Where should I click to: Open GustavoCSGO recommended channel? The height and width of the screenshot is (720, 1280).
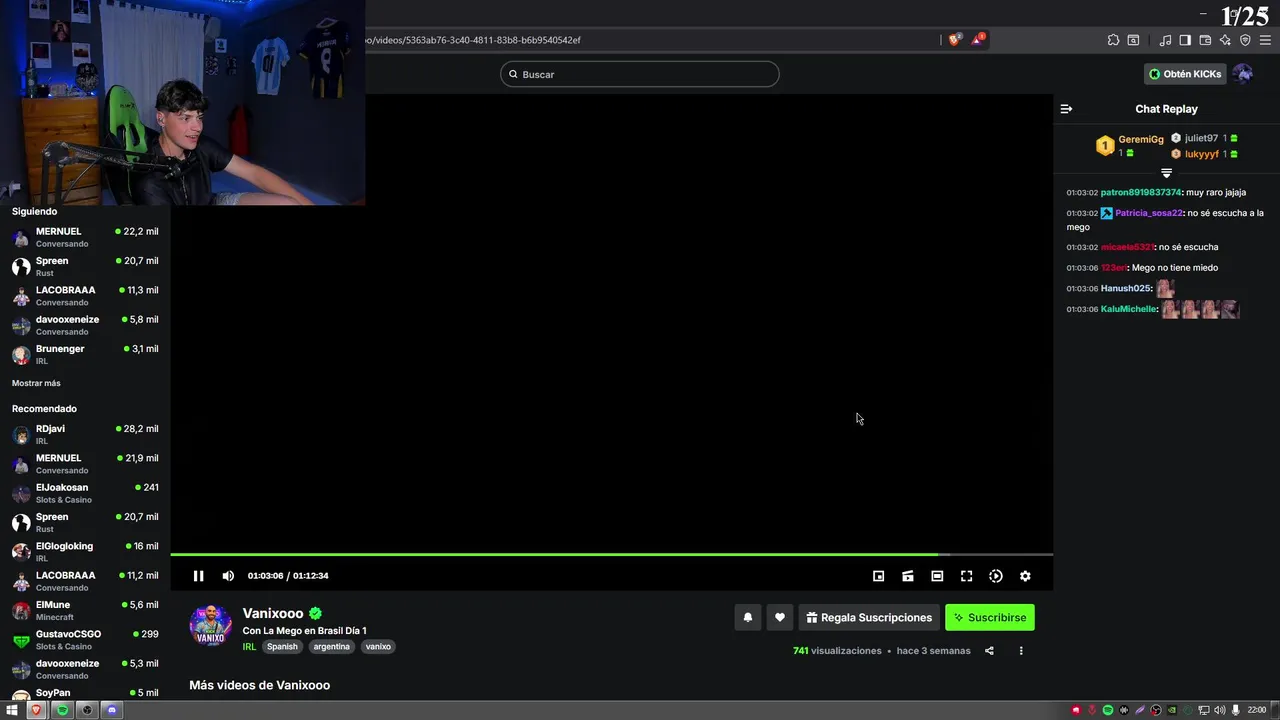tap(85, 639)
